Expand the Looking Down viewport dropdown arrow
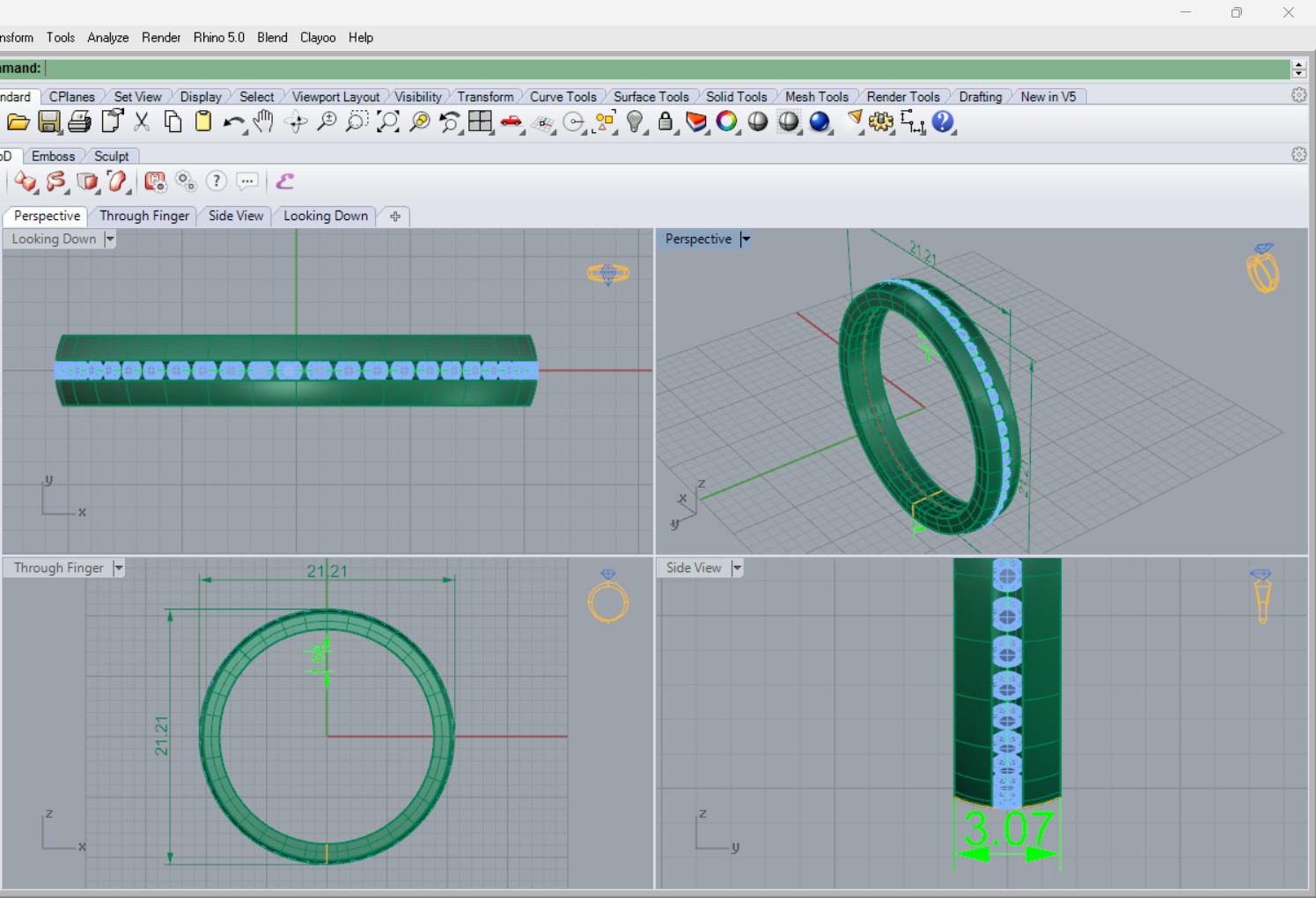The height and width of the screenshot is (898, 1316). 110,239
